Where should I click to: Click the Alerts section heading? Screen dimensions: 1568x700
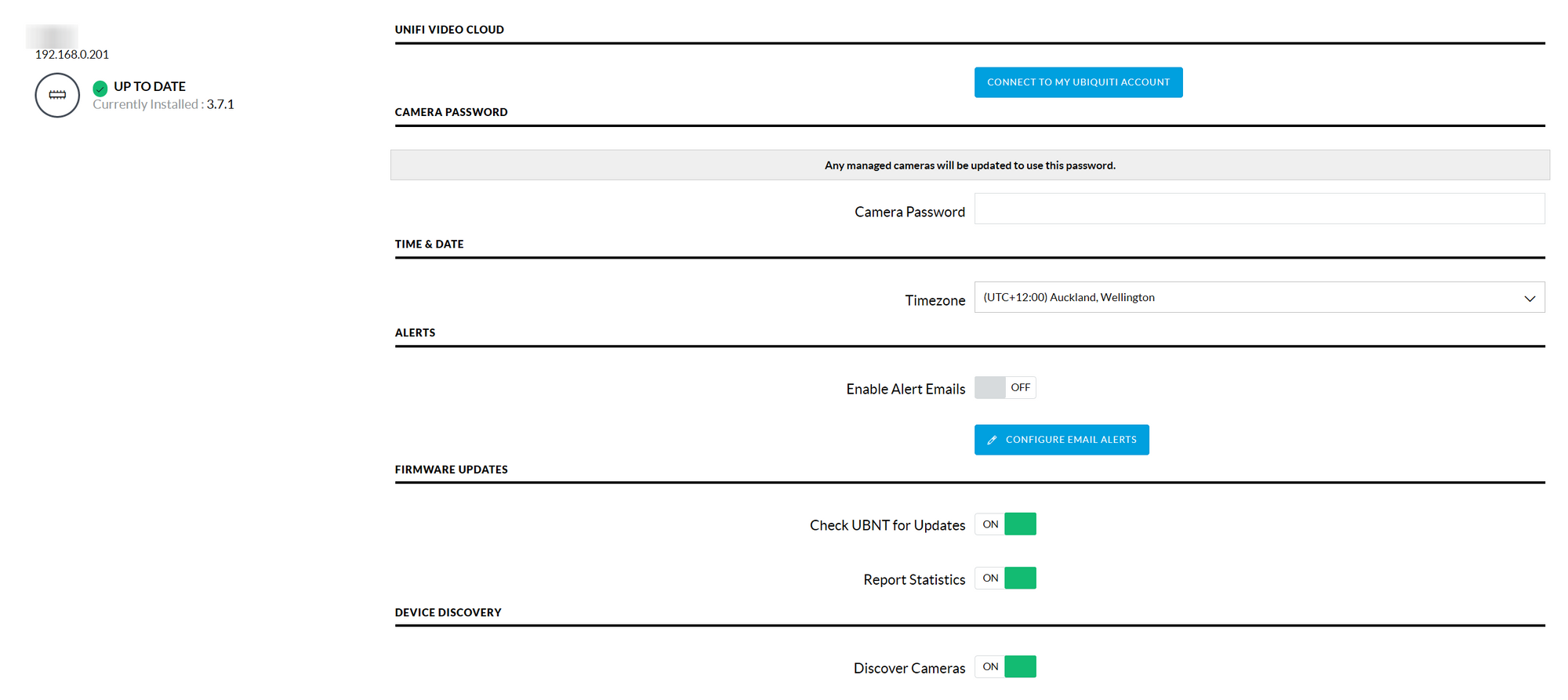[415, 332]
